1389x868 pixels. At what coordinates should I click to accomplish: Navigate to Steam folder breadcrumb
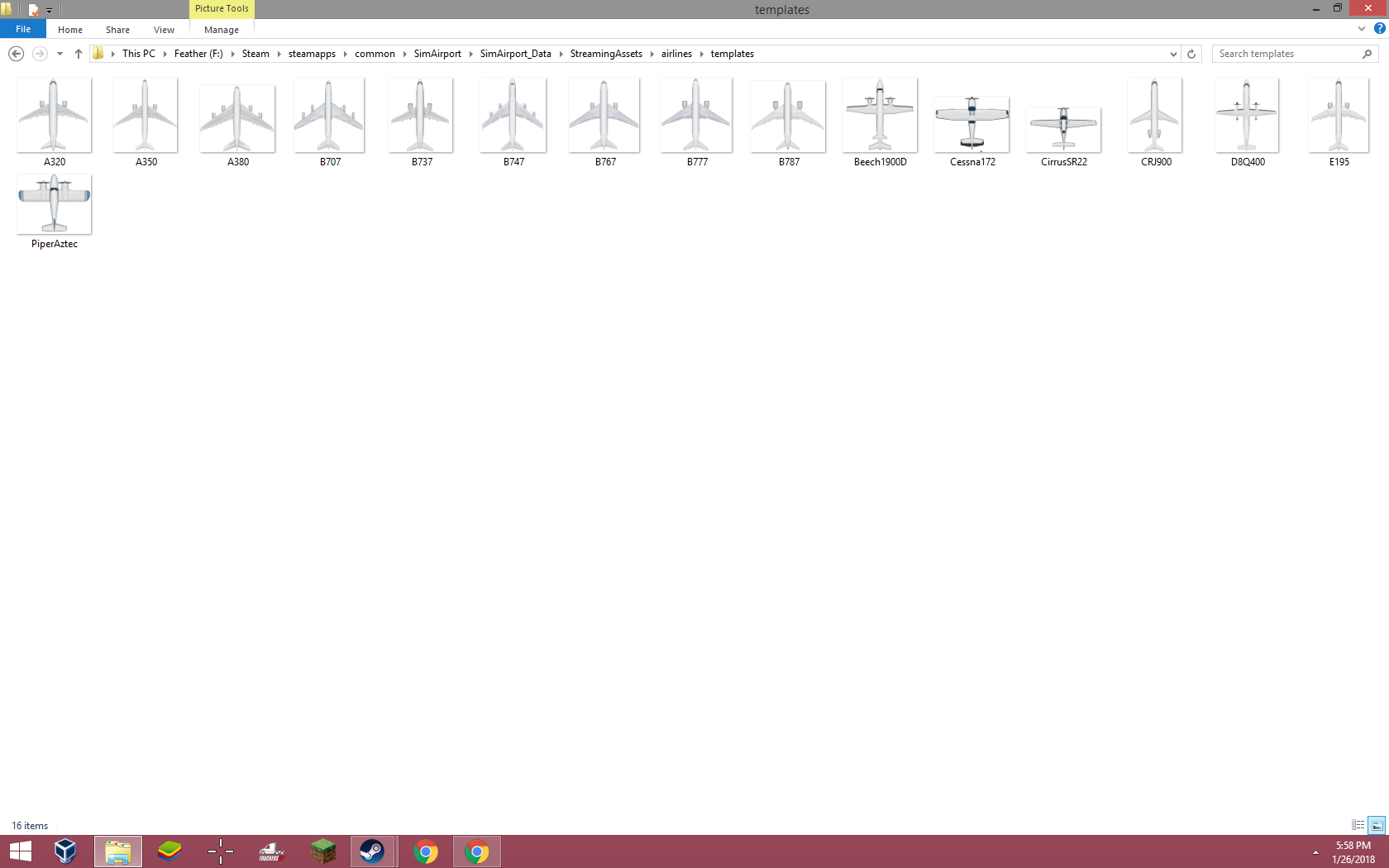[x=255, y=54]
